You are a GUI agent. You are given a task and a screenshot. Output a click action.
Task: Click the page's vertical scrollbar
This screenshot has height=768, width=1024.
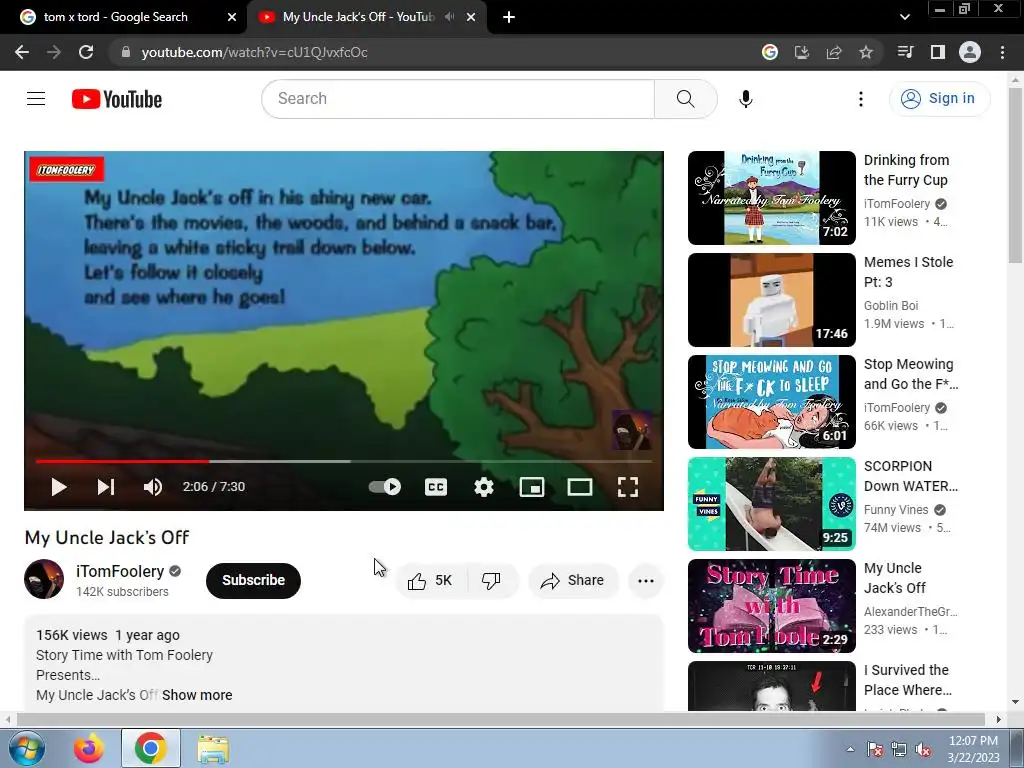(x=1015, y=176)
